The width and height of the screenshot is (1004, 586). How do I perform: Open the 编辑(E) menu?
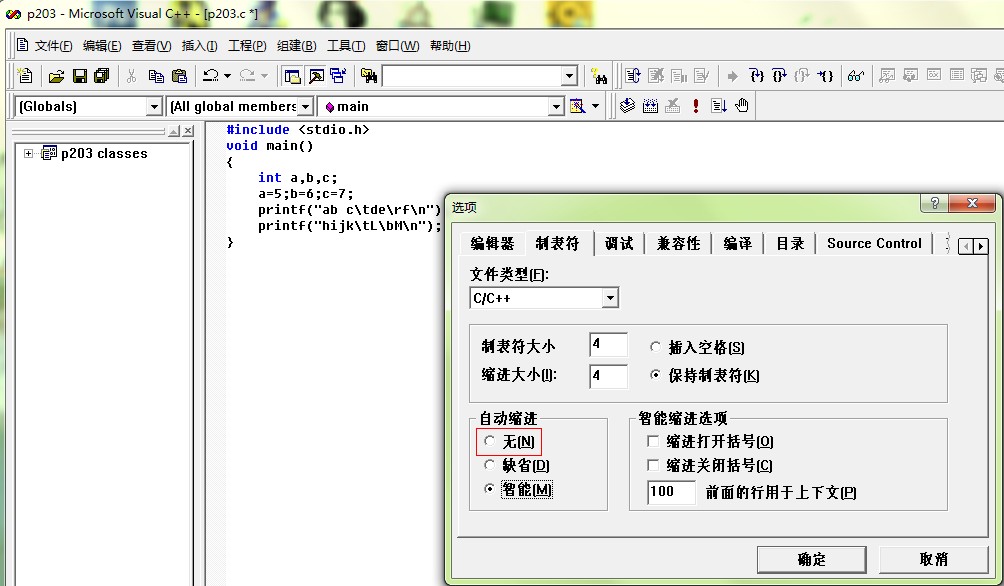[x=102, y=45]
